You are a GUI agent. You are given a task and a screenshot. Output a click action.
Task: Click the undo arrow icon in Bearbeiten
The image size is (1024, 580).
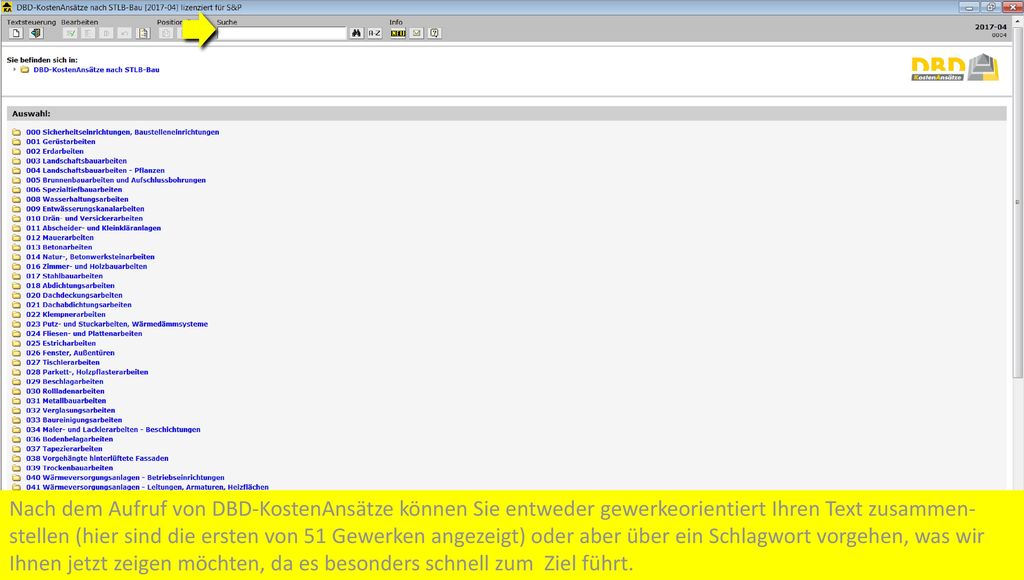[x=124, y=33]
